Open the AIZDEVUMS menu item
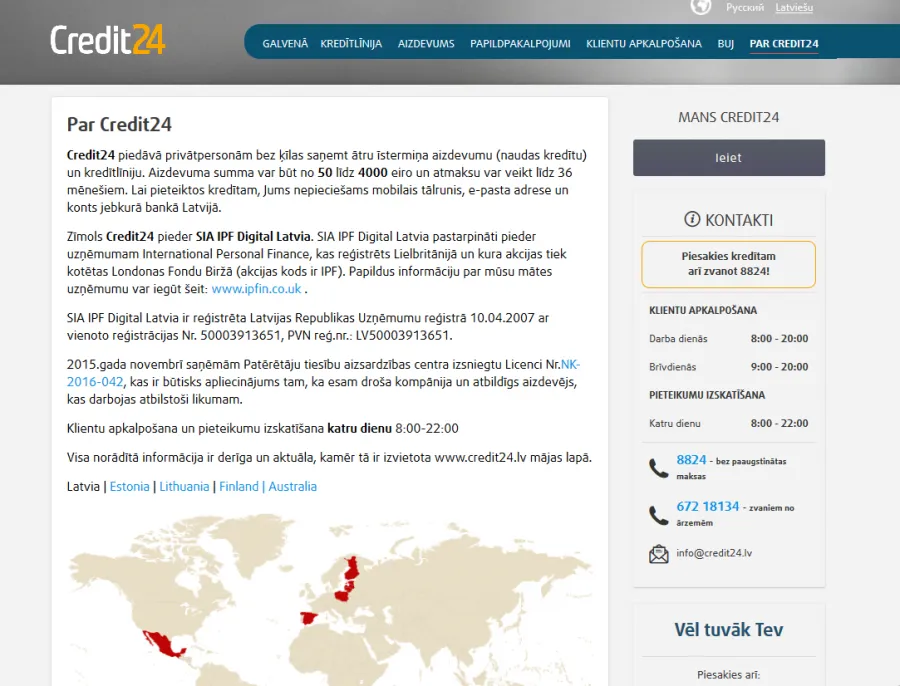Screen dimensions: 900x686 tap(426, 44)
